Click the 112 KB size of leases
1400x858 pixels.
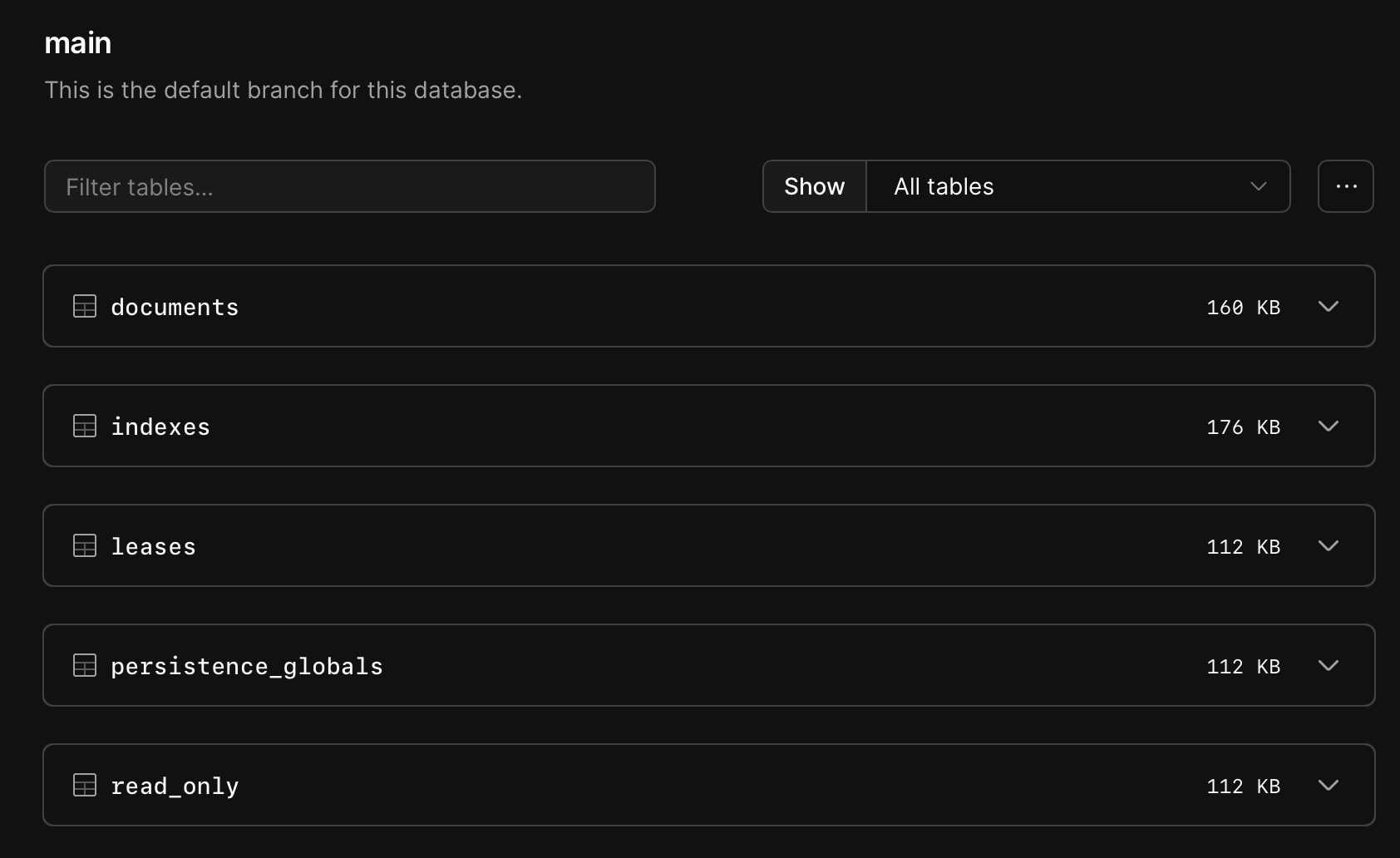[x=1244, y=547]
